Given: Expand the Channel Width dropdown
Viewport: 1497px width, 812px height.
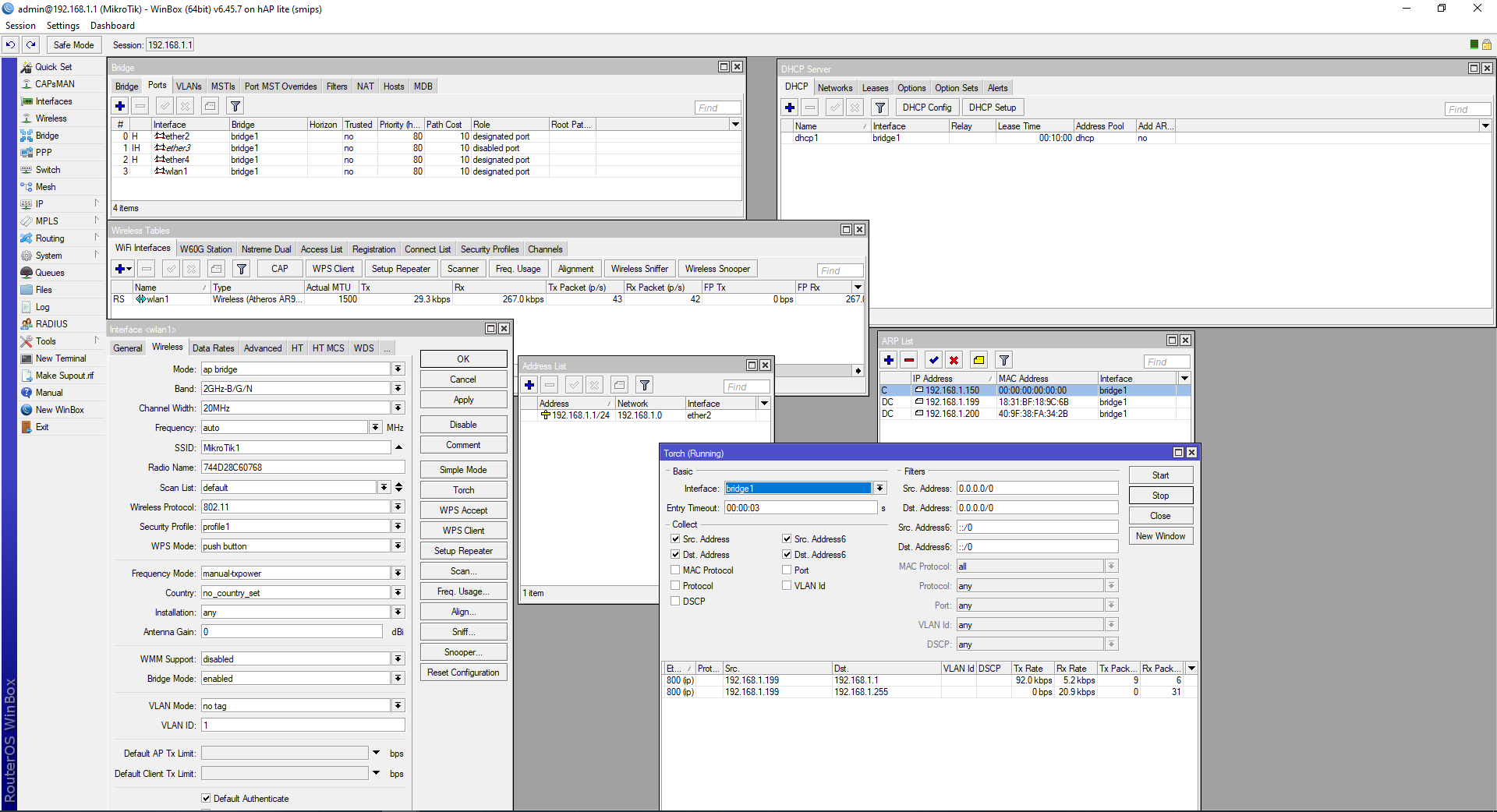Looking at the screenshot, I should (398, 408).
